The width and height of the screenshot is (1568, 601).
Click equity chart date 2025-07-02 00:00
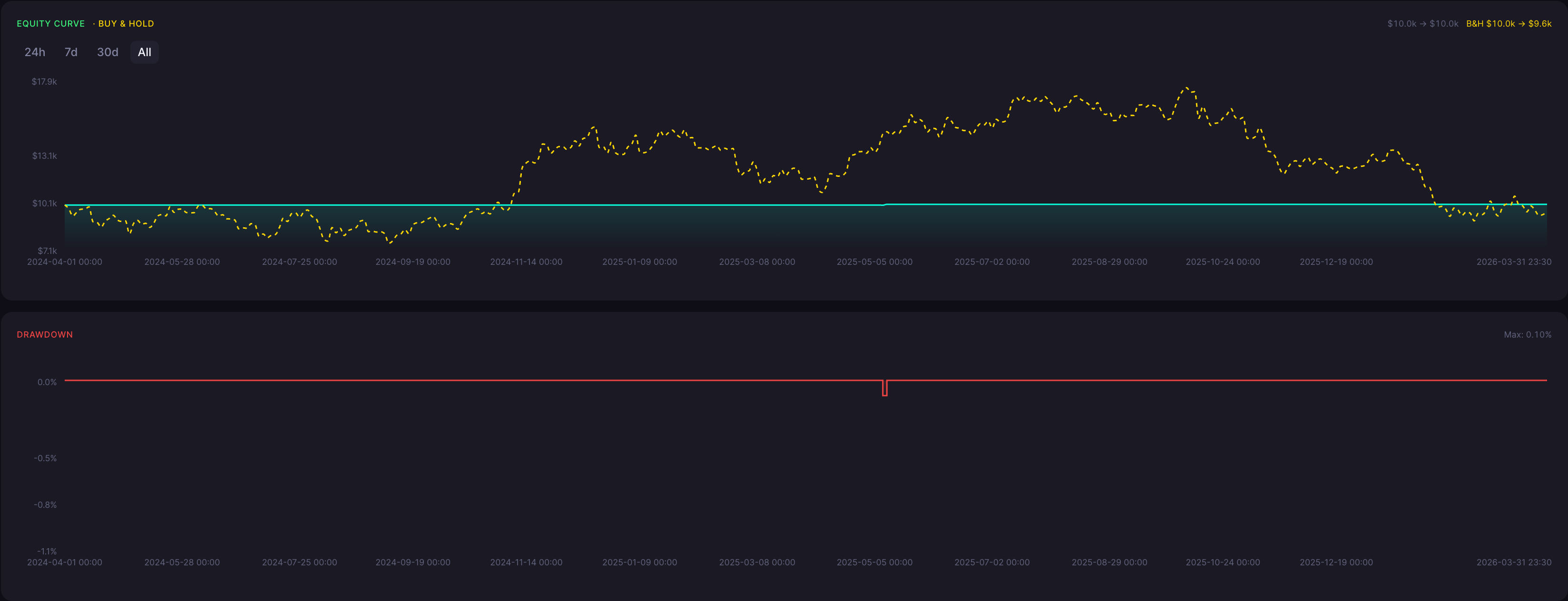991,262
